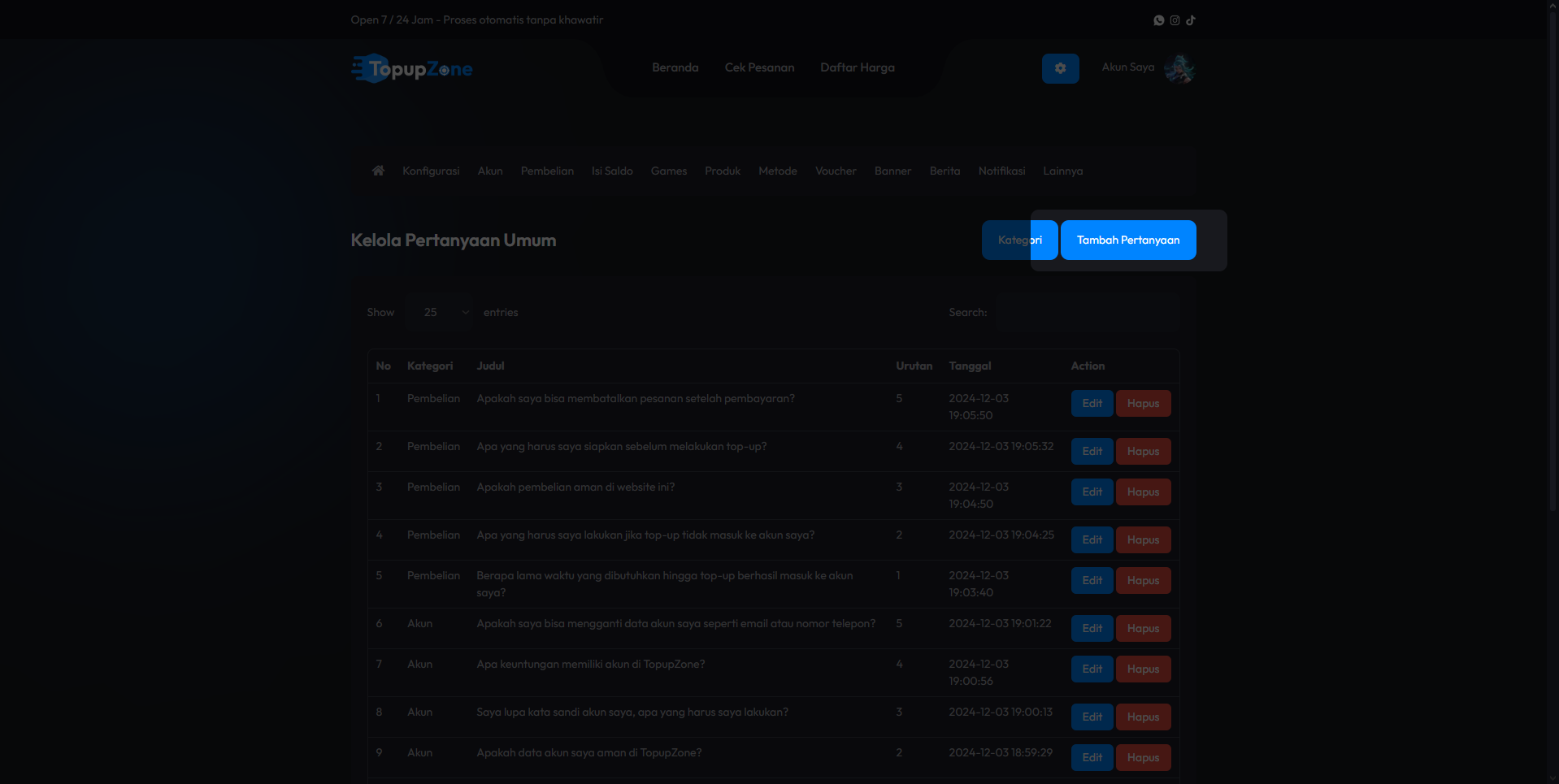1559x784 pixels.
Task: Open the Games admin menu
Action: (x=669, y=171)
